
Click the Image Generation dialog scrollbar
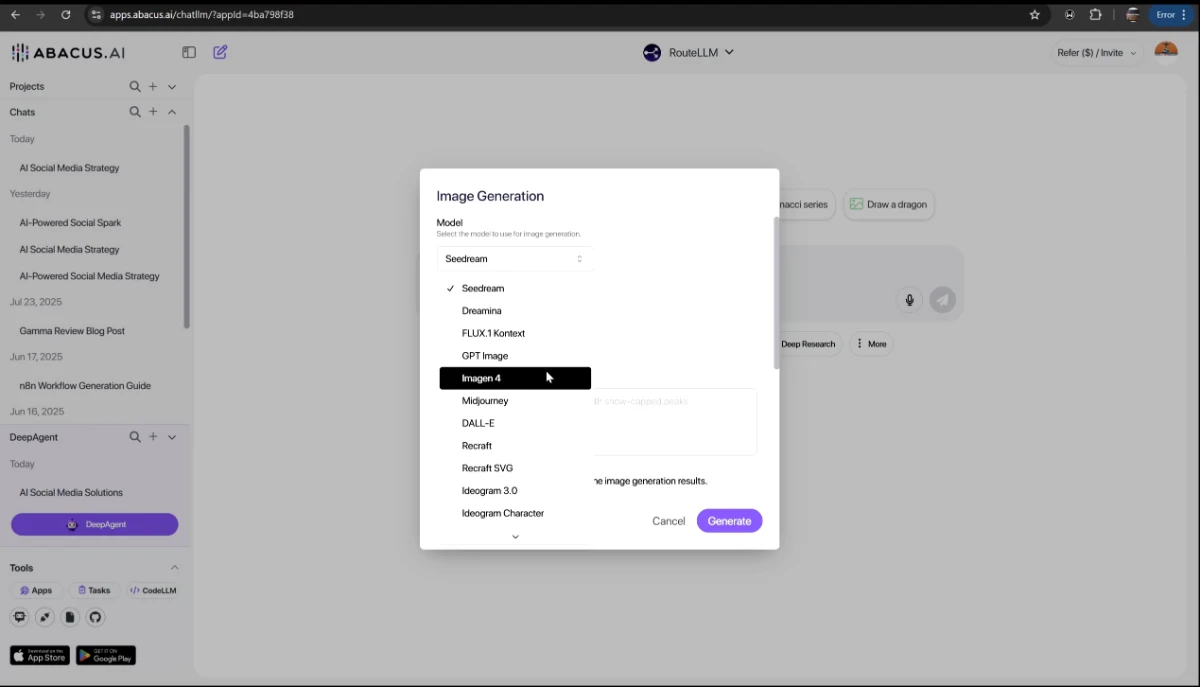coord(776,293)
